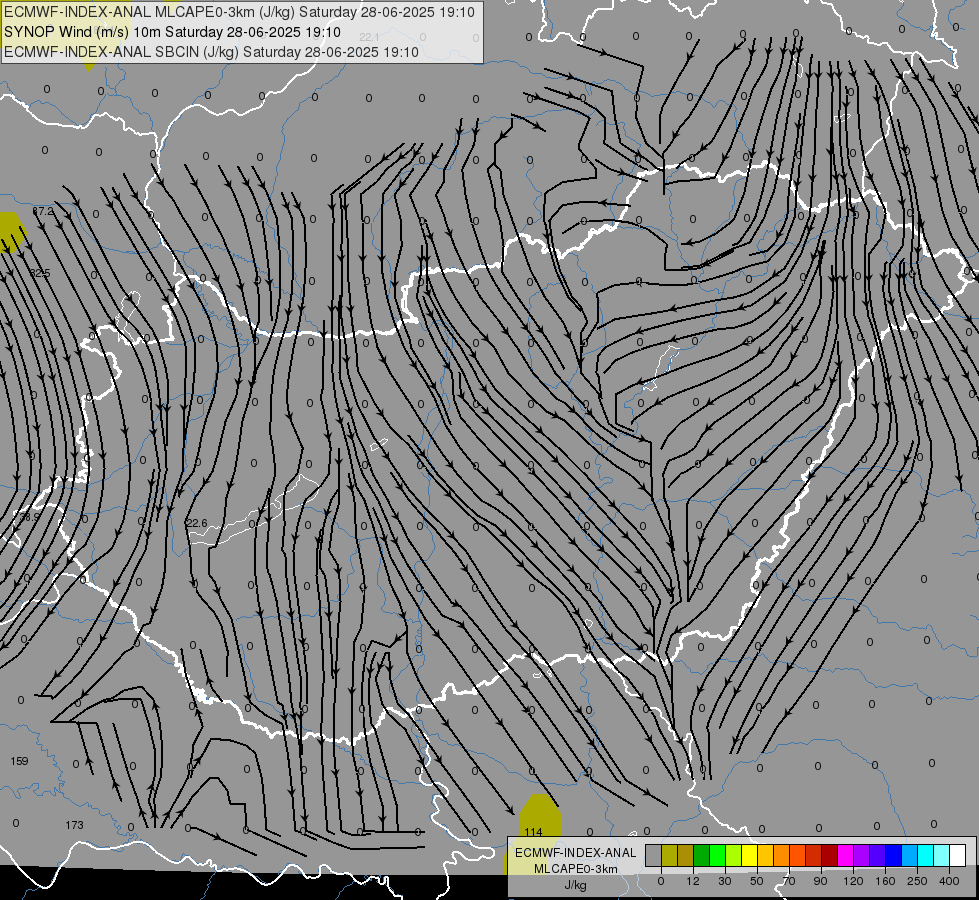Click the 159 value on the map

tap(19, 761)
